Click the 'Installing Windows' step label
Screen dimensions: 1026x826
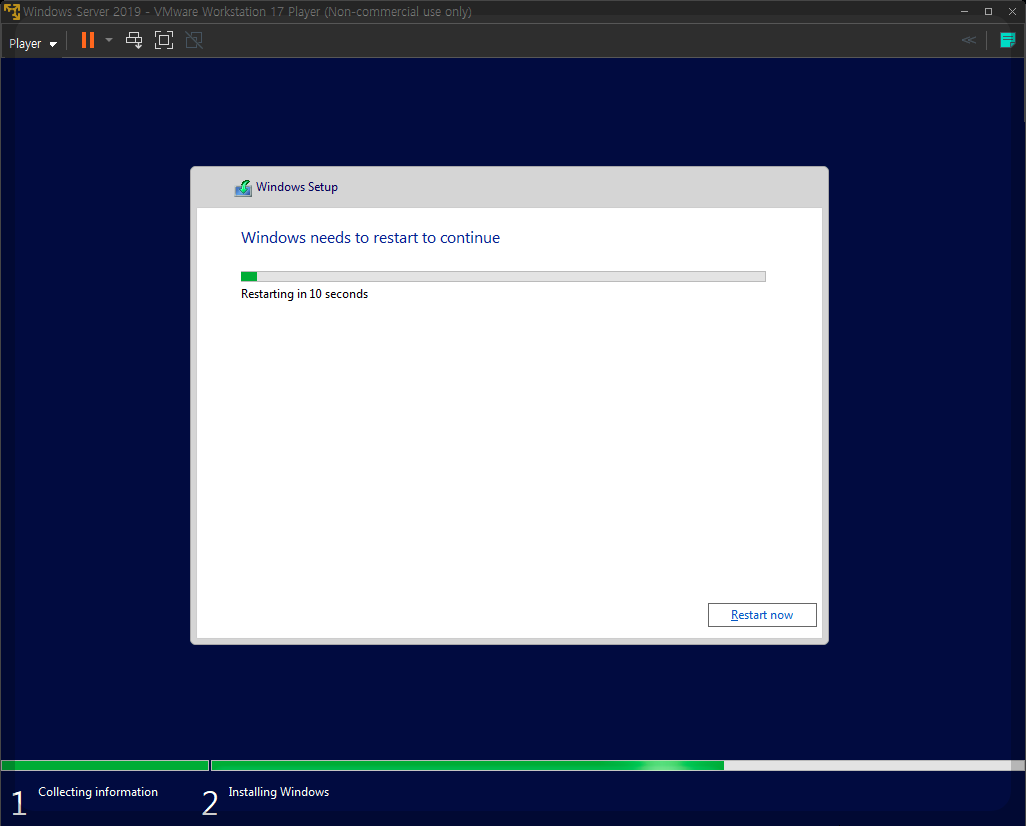pos(278,792)
